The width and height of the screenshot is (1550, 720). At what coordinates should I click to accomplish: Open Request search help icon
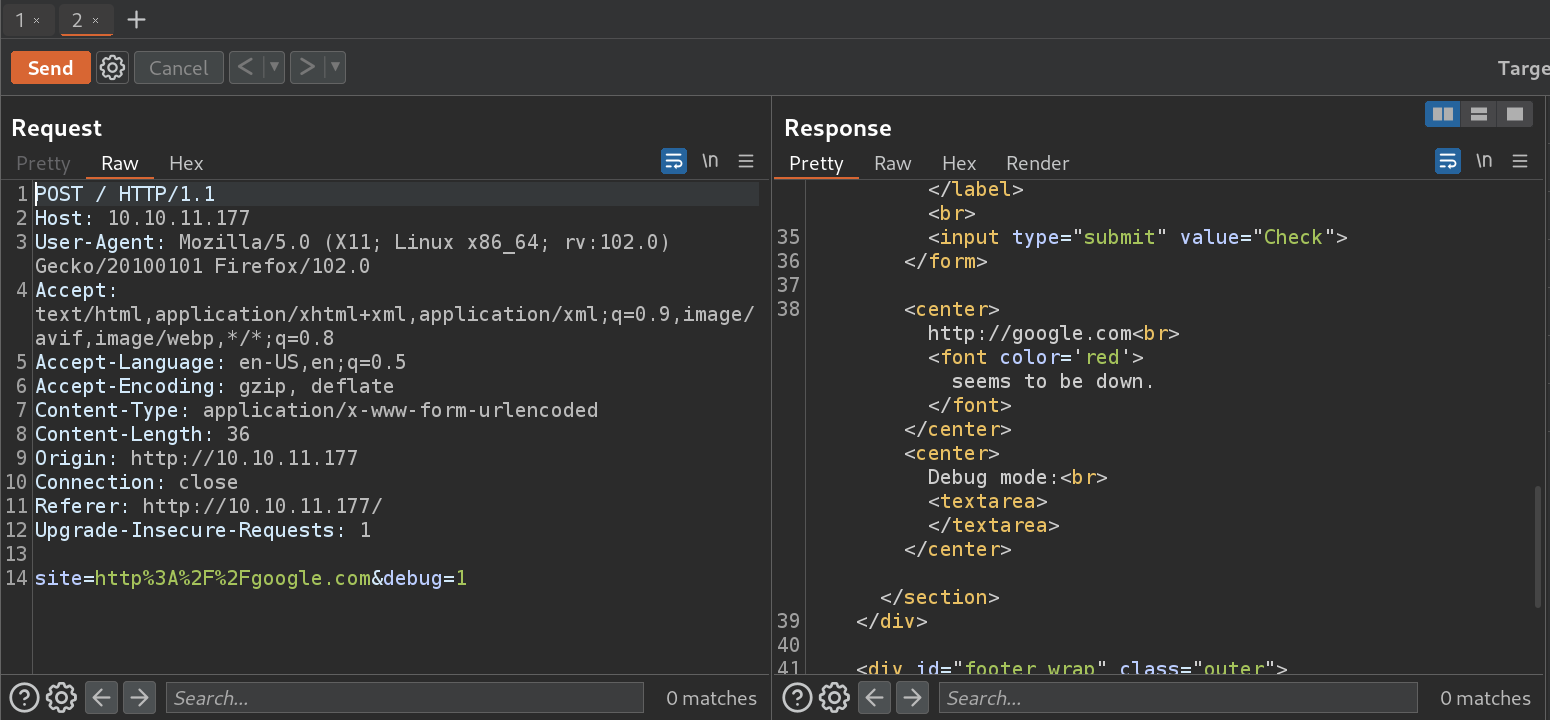[24, 698]
